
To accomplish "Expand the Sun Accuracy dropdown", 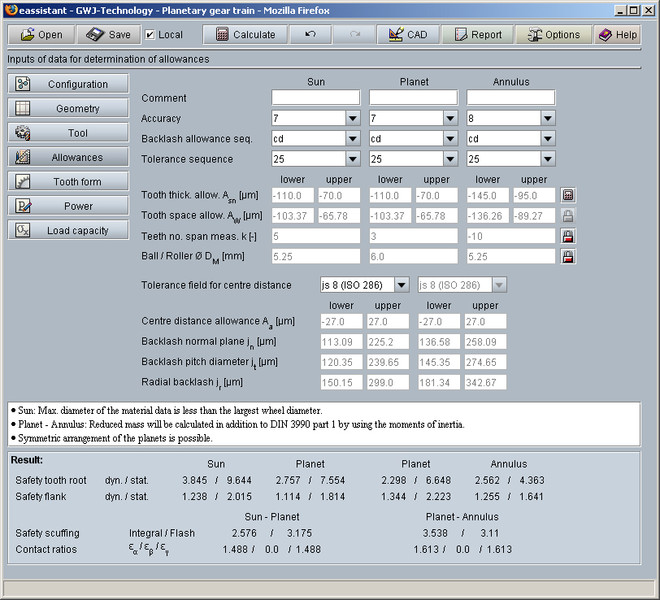I will (352, 118).
